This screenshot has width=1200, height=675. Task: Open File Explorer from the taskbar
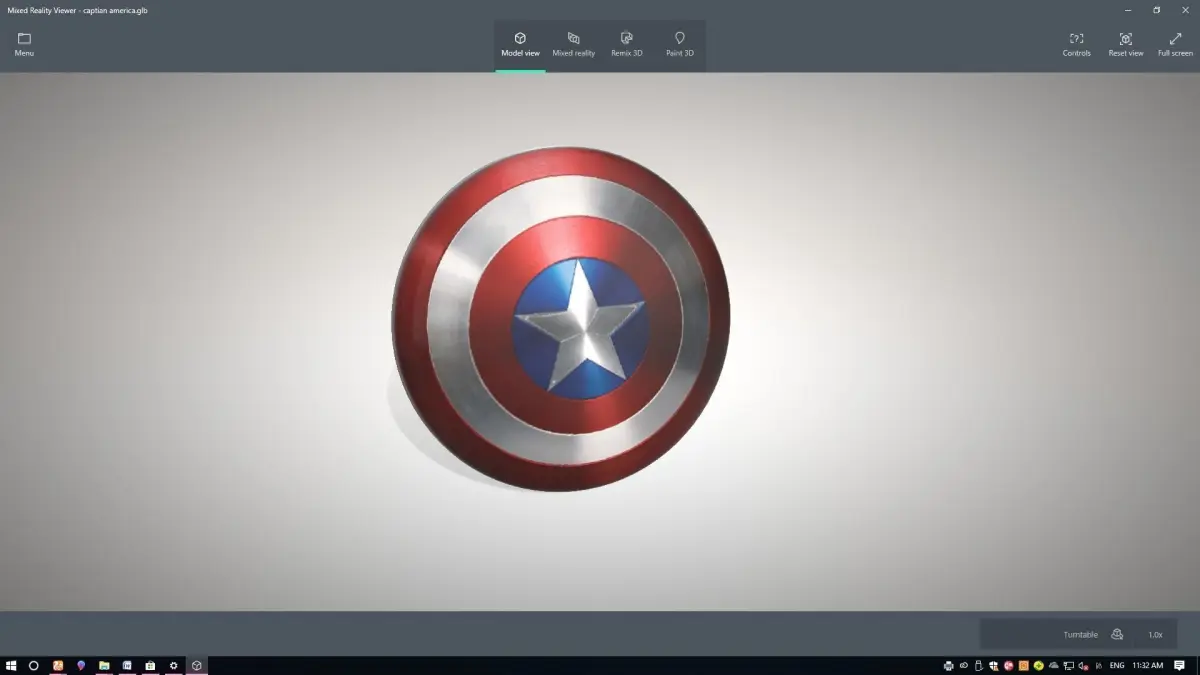(104, 665)
